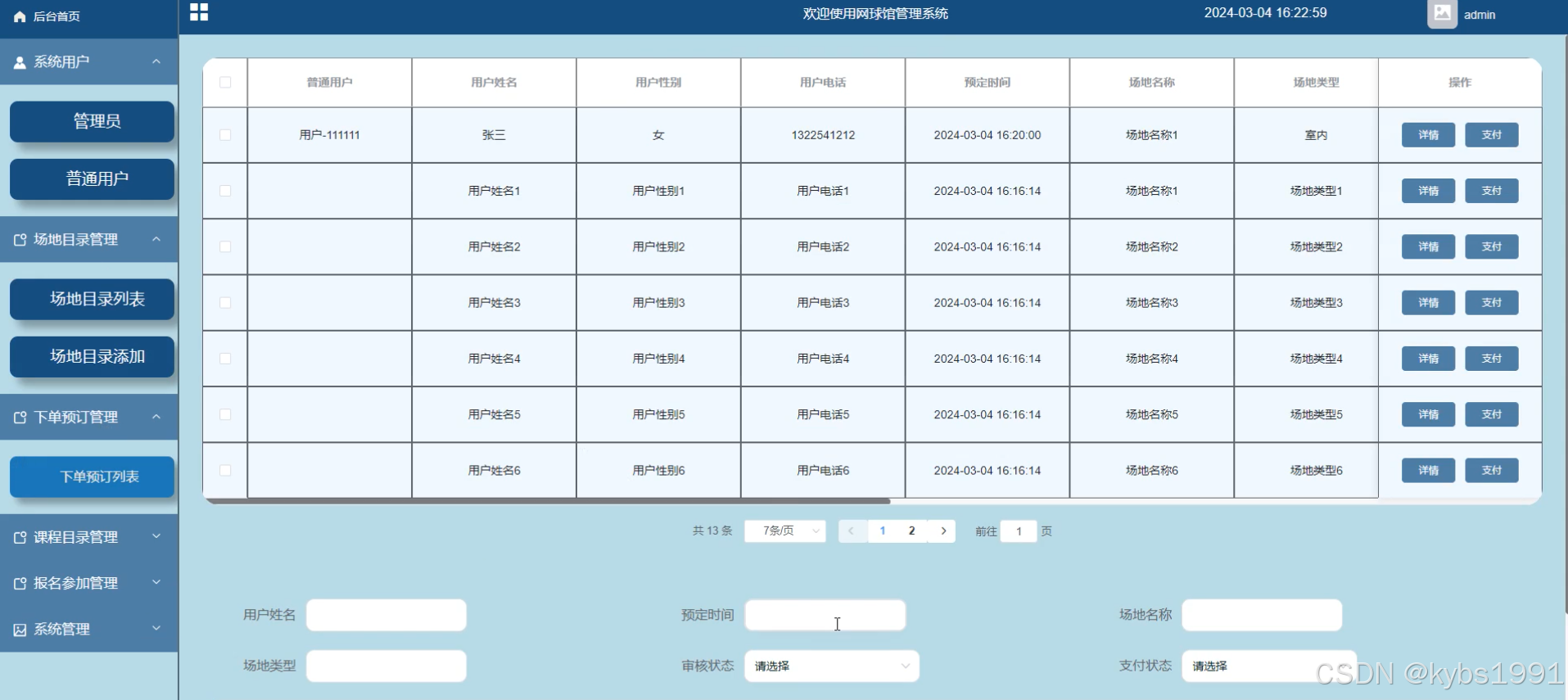
Task: Click 详情 for 用户姓名6 row
Action: pos(1428,471)
